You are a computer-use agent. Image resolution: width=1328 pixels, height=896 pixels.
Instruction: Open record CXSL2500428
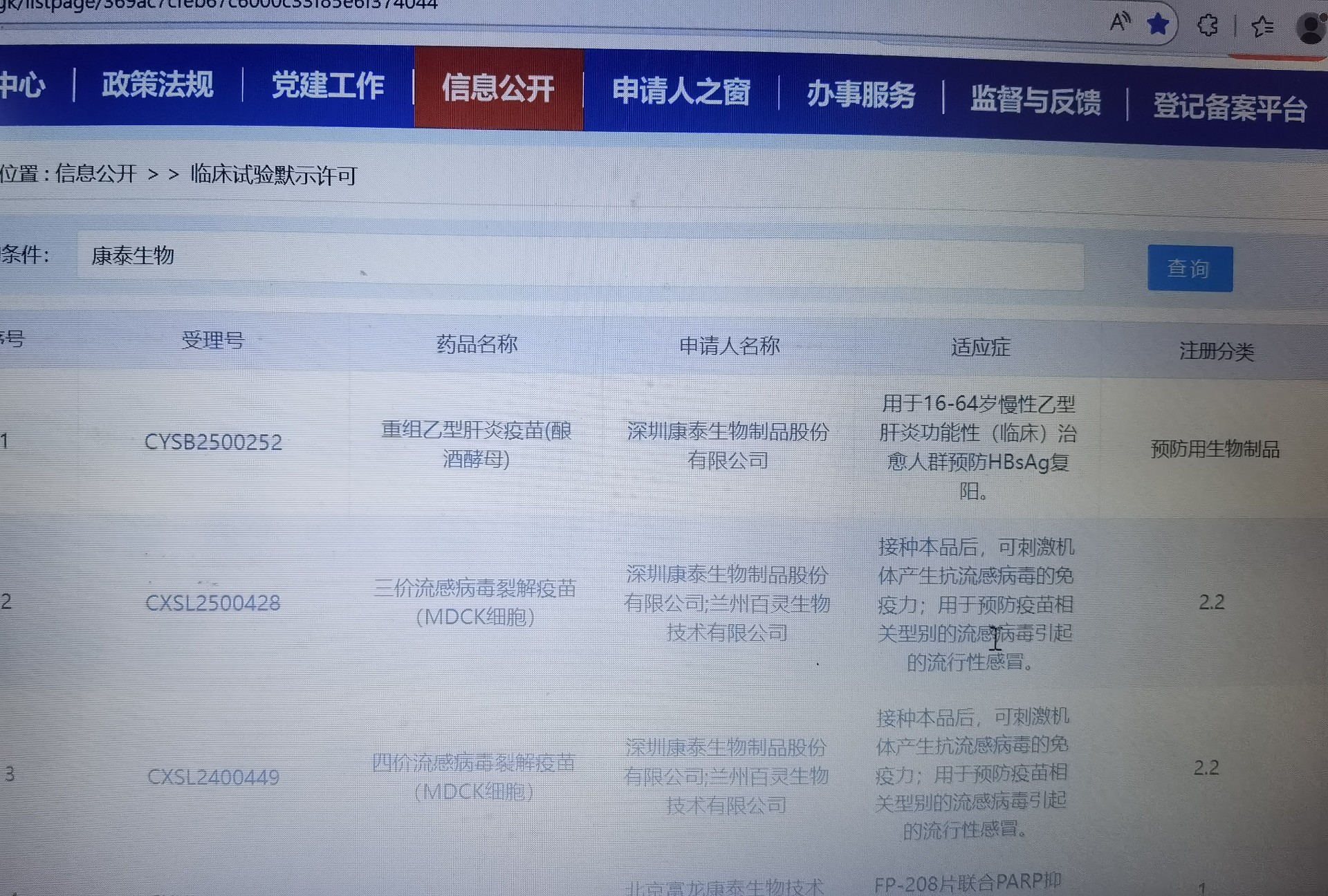point(213,603)
